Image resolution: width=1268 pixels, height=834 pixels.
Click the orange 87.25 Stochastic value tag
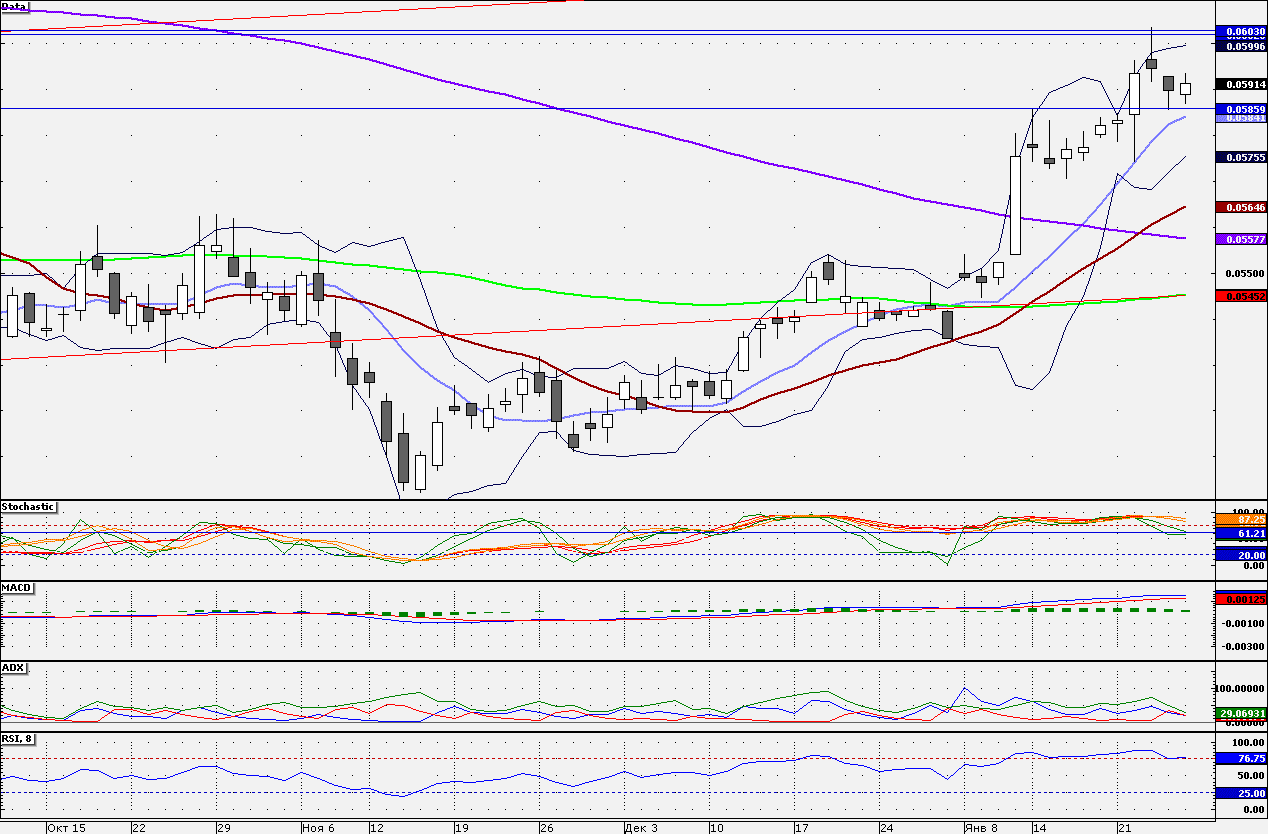pyautogui.click(x=1240, y=520)
